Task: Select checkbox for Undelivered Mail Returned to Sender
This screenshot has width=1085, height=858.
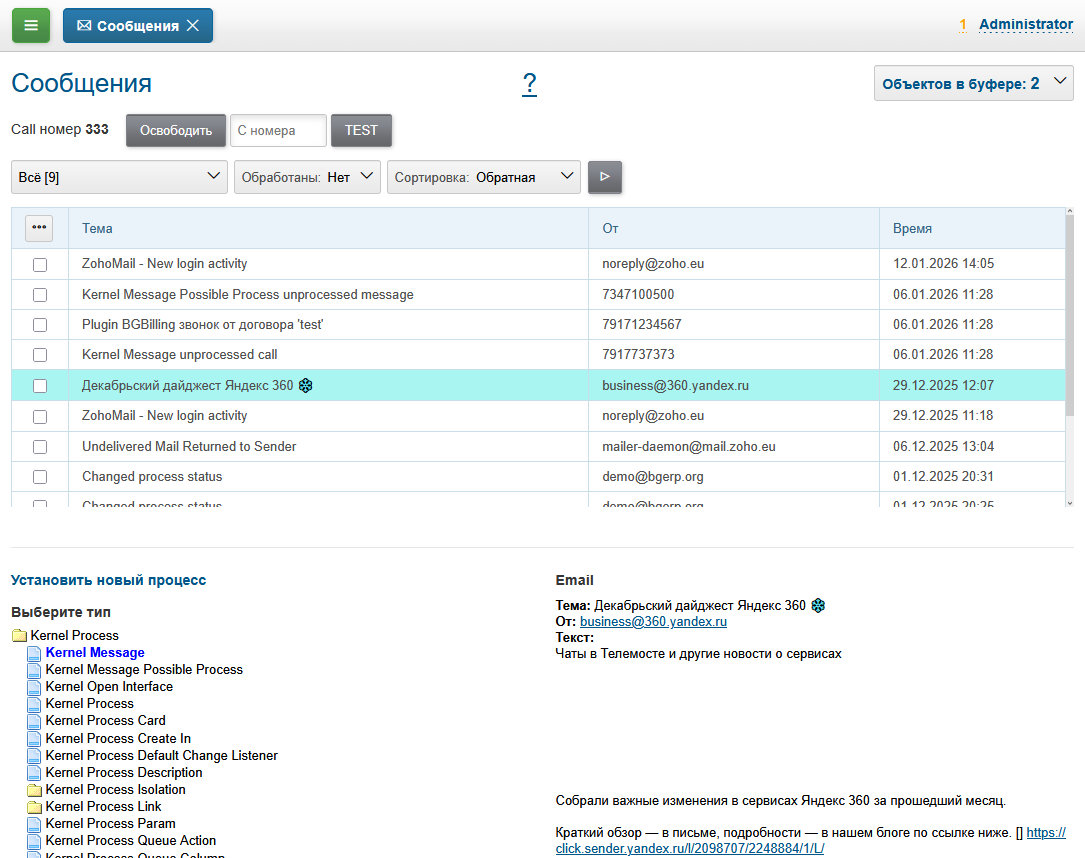Action: click(x=40, y=447)
